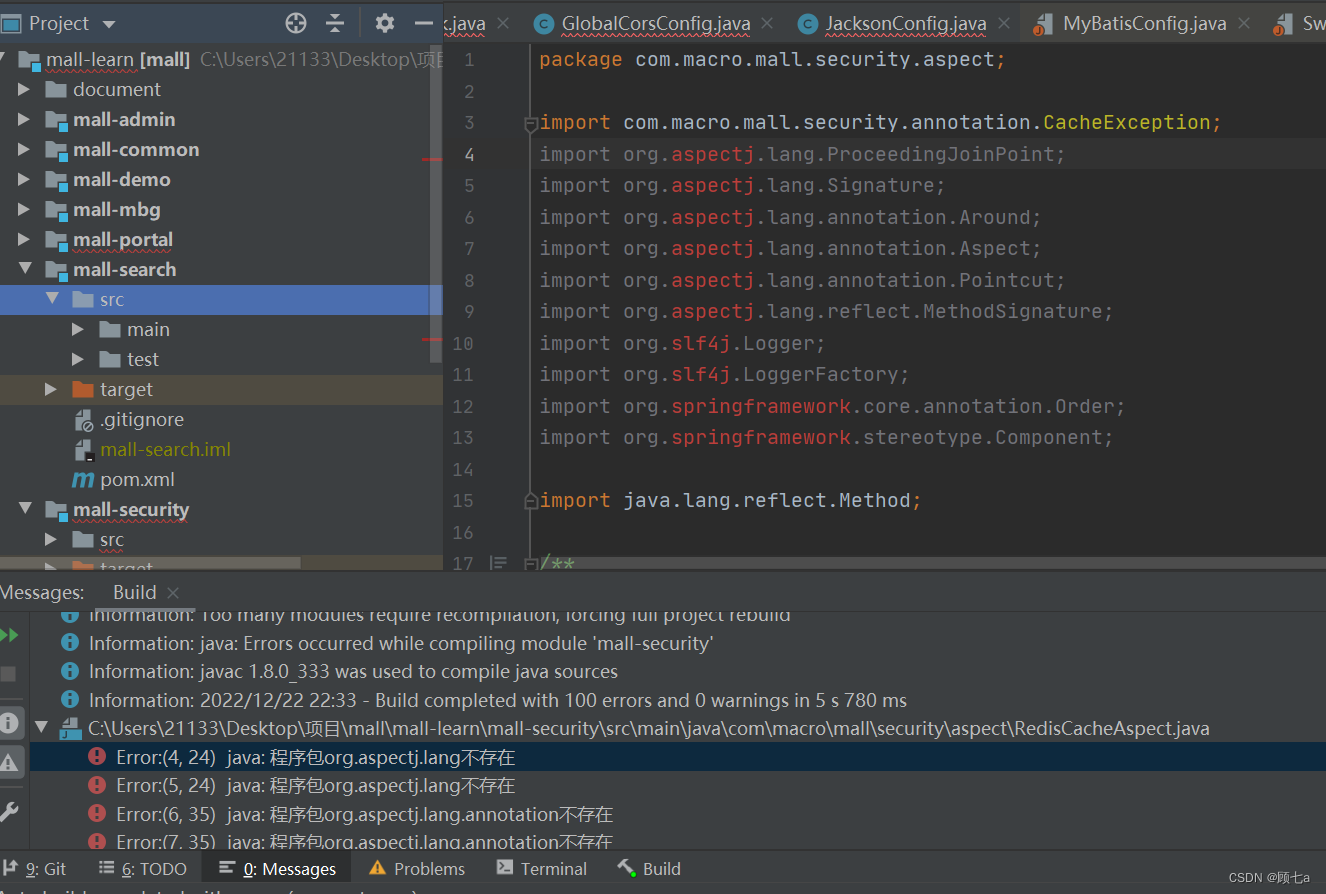Click the CacheException import on line 3
The width and height of the screenshot is (1326, 894).
point(1127,122)
